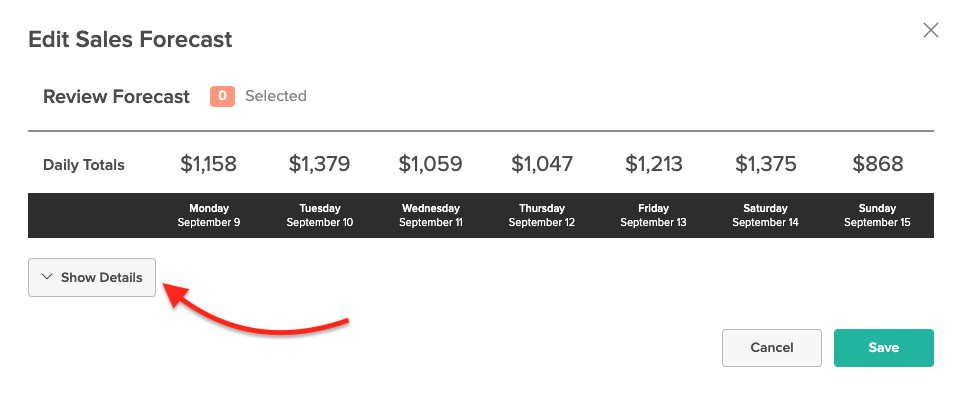
Task: Click the $1,059 Wednesday daily total
Action: point(431,164)
